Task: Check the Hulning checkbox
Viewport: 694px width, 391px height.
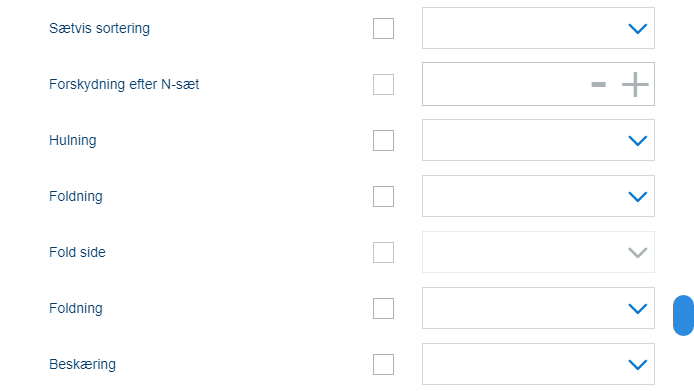Action: coord(383,140)
